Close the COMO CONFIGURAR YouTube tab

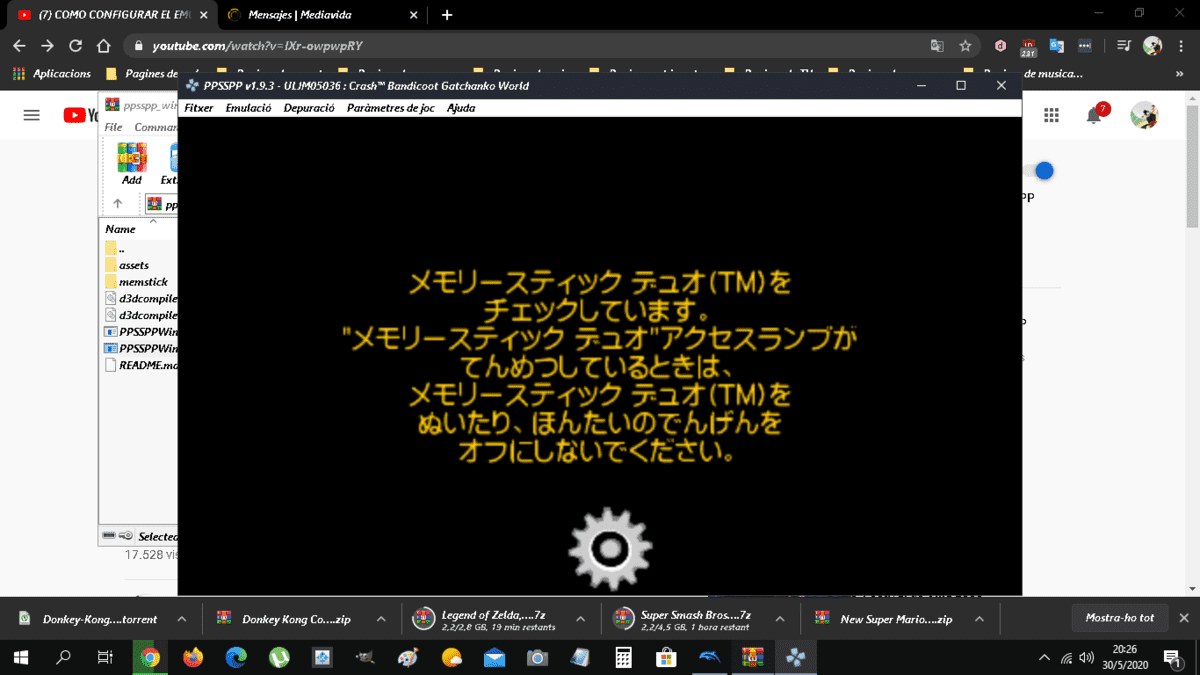204,15
